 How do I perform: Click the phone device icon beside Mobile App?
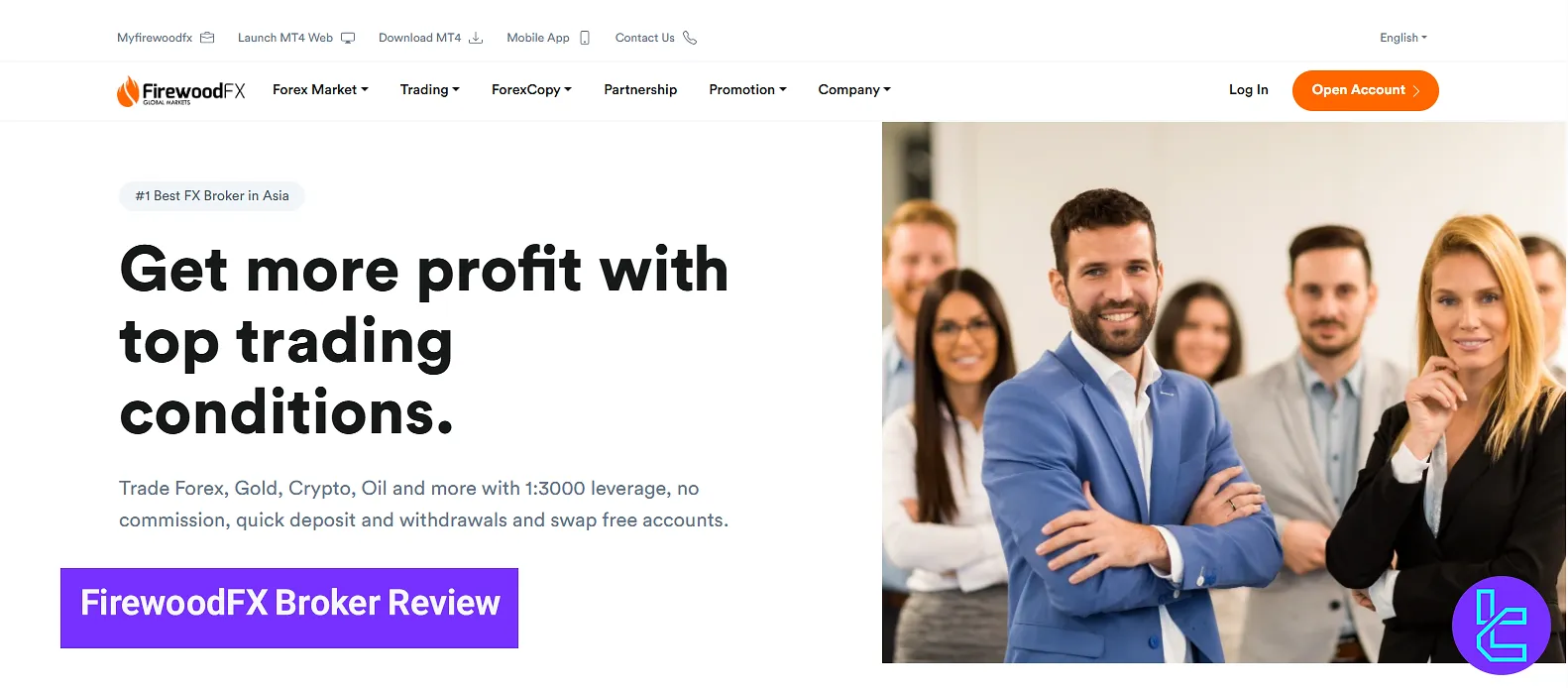585,38
